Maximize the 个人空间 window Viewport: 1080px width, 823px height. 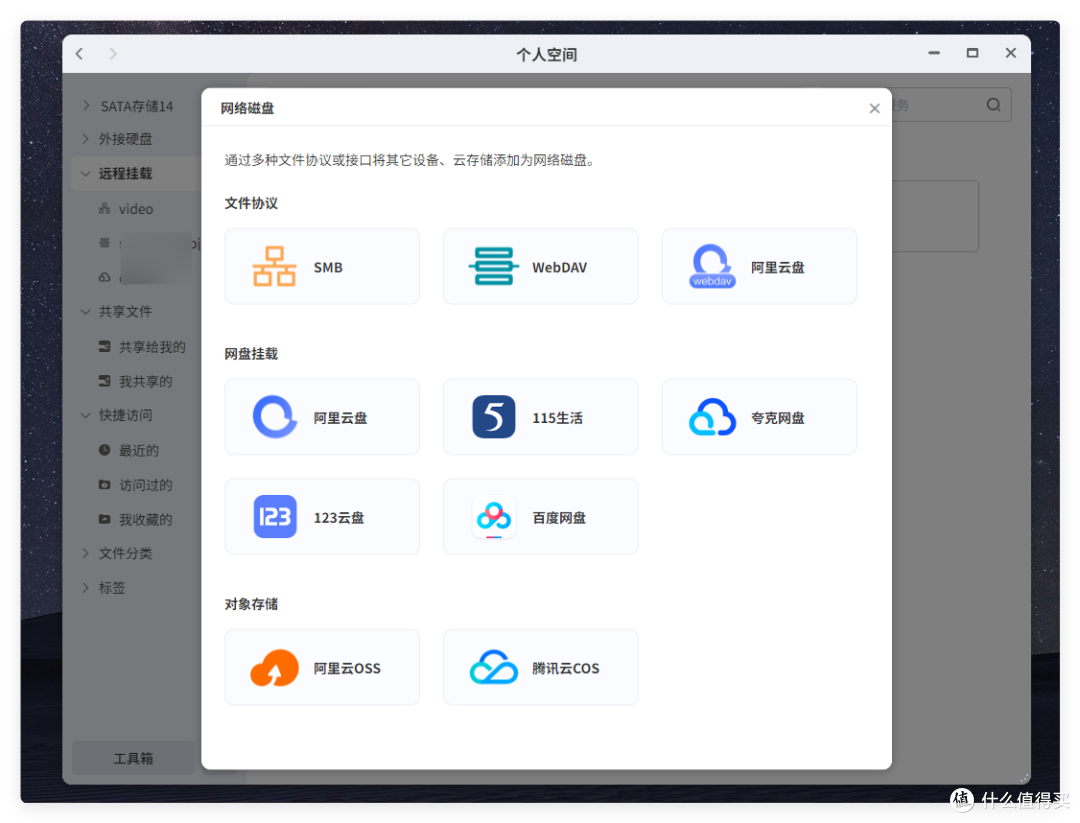point(973,53)
